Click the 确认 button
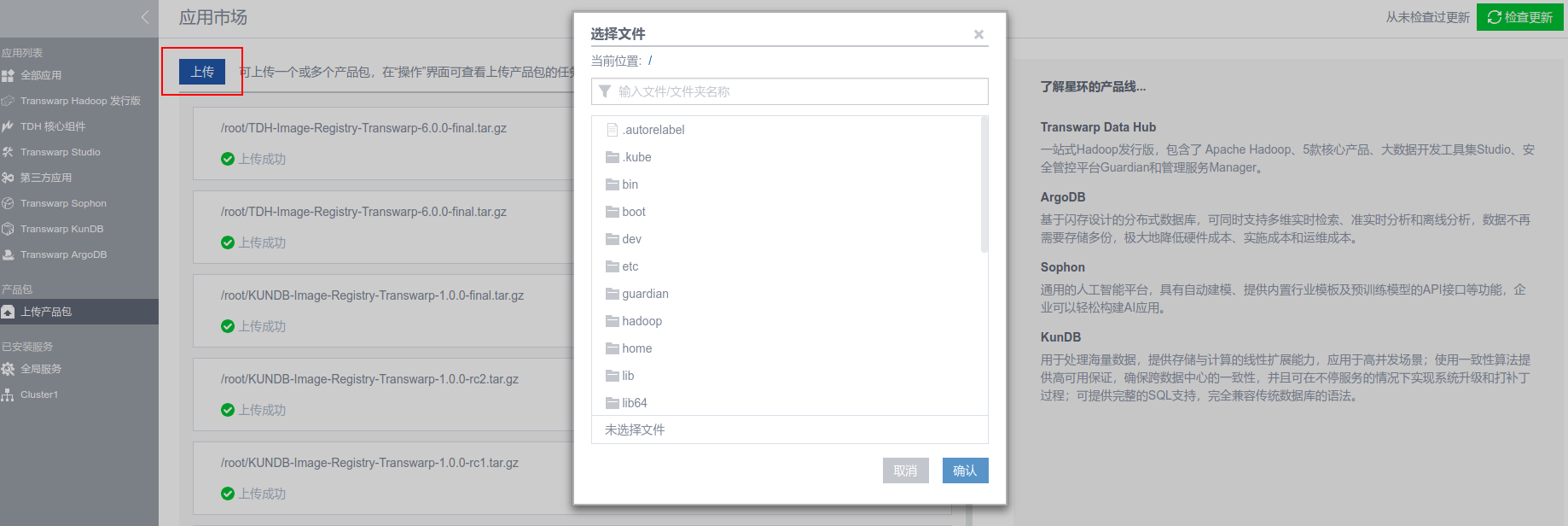 965,470
